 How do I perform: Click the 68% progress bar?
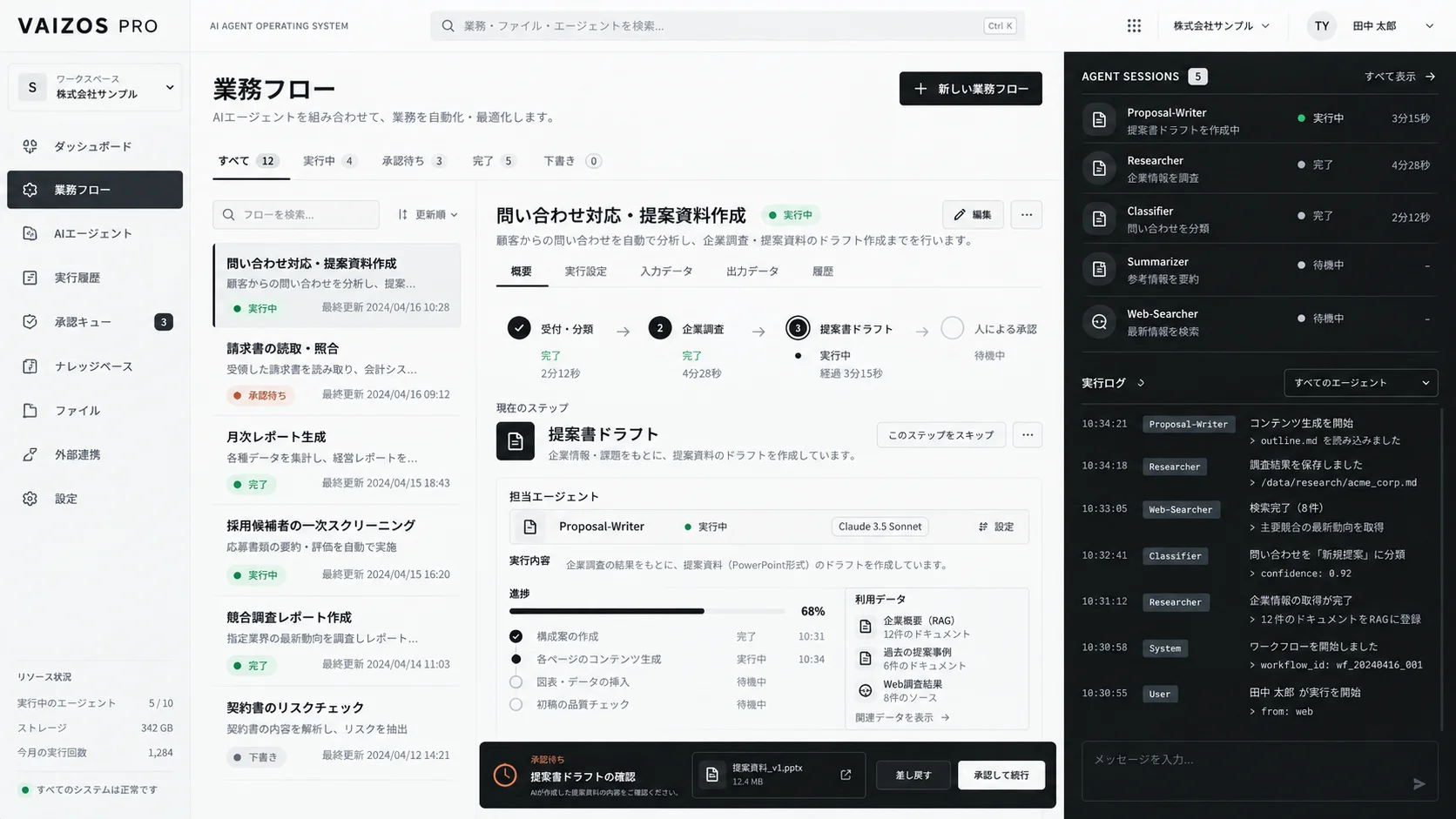click(646, 611)
